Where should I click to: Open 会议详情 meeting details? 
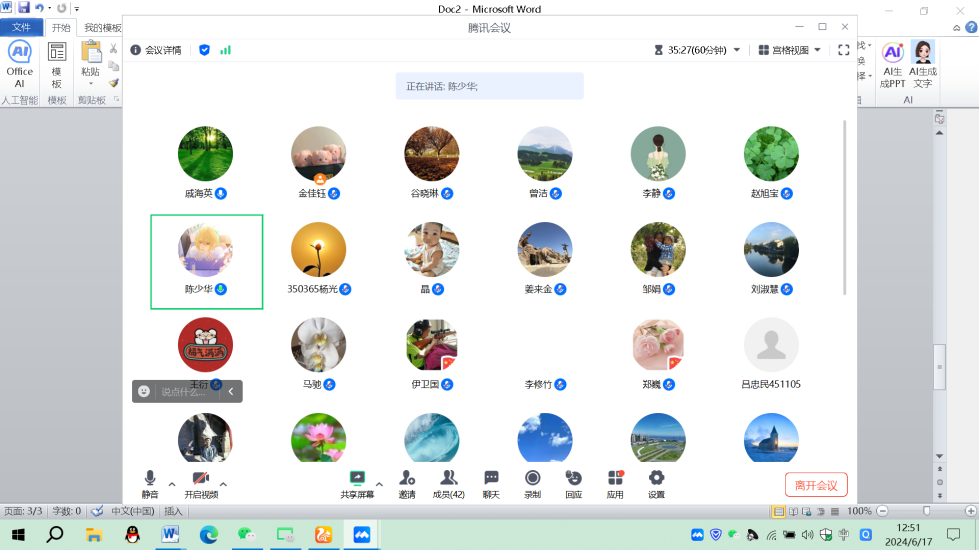156,50
